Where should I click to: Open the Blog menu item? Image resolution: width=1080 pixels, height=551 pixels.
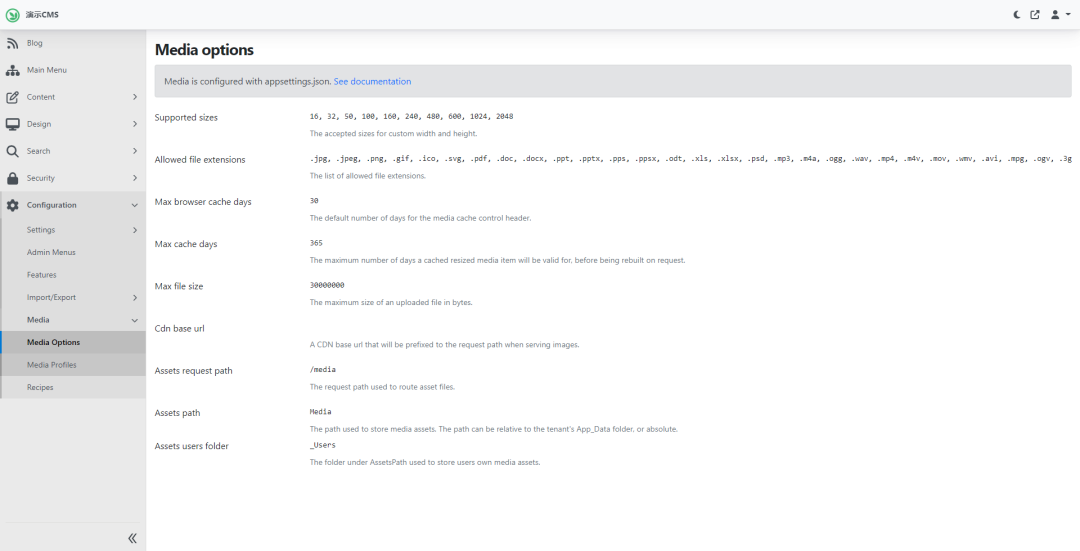(x=73, y=43)
